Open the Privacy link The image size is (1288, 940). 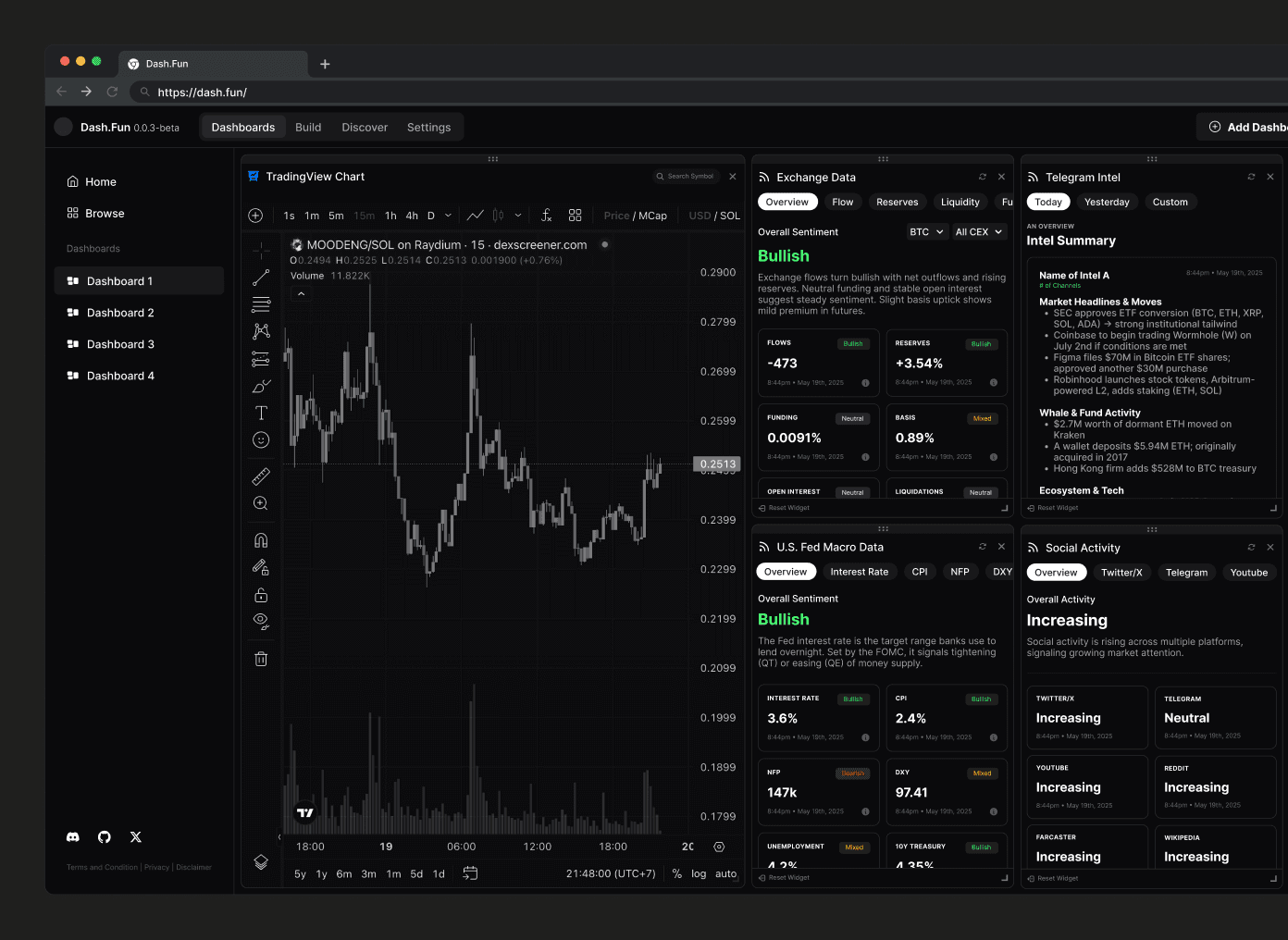pos(156,868)
